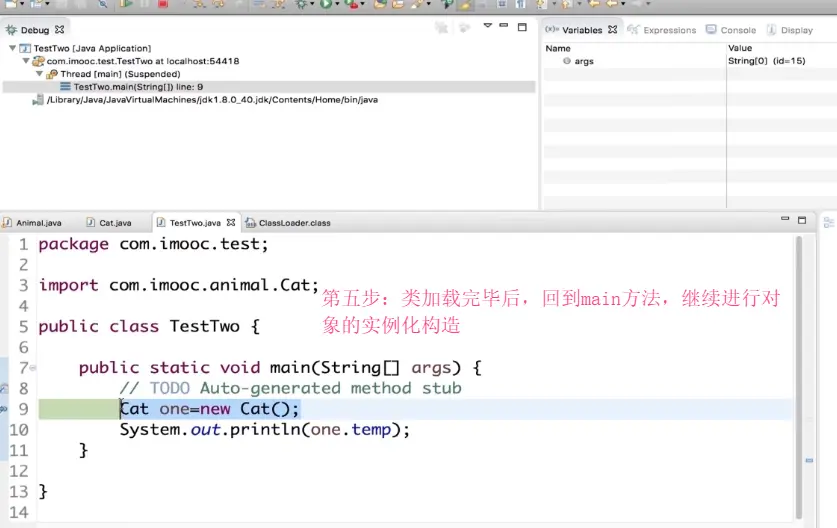Collapse the TestTwo [Java Application] node
This screenshot has width=837, height=528.
(x=12, y=48)
